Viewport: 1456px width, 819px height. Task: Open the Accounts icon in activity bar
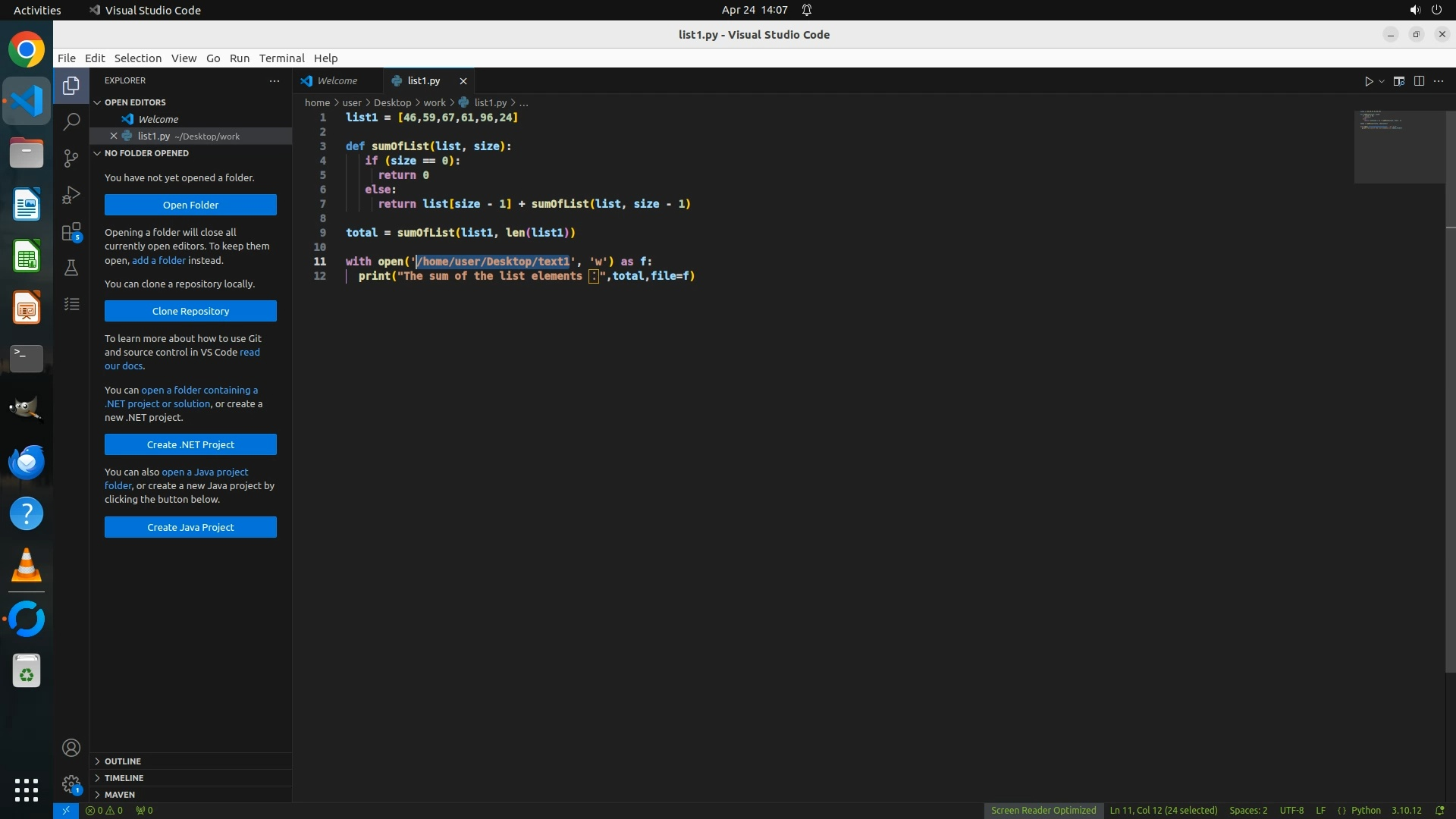(x=71, y=748)
